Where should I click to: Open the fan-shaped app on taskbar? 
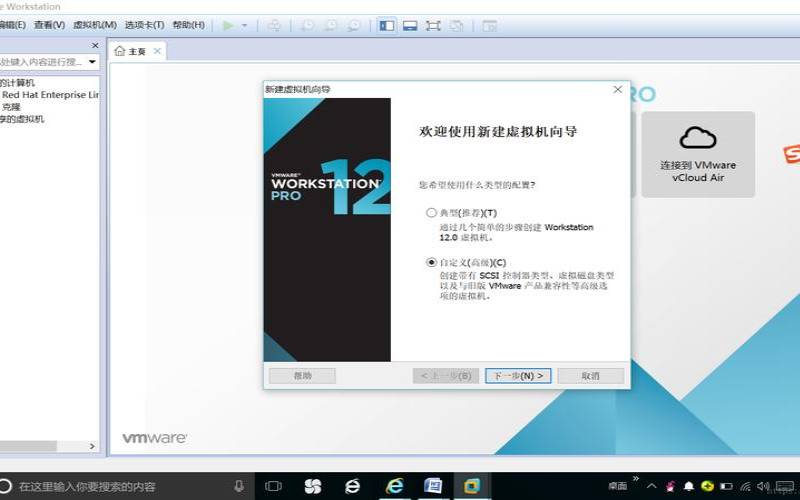tap(312, 486)
